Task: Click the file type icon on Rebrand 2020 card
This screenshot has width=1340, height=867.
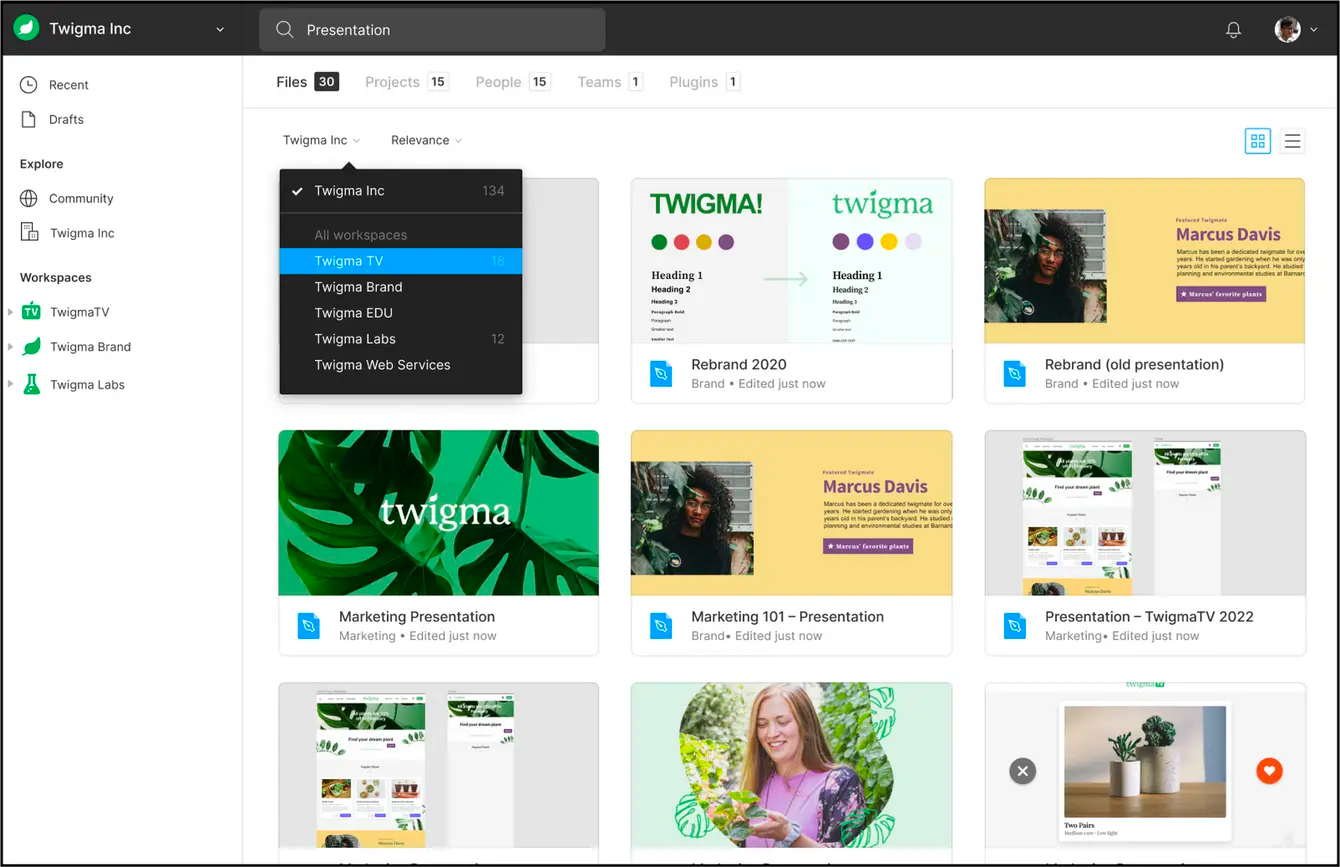Action: click(x=661, y=374)
